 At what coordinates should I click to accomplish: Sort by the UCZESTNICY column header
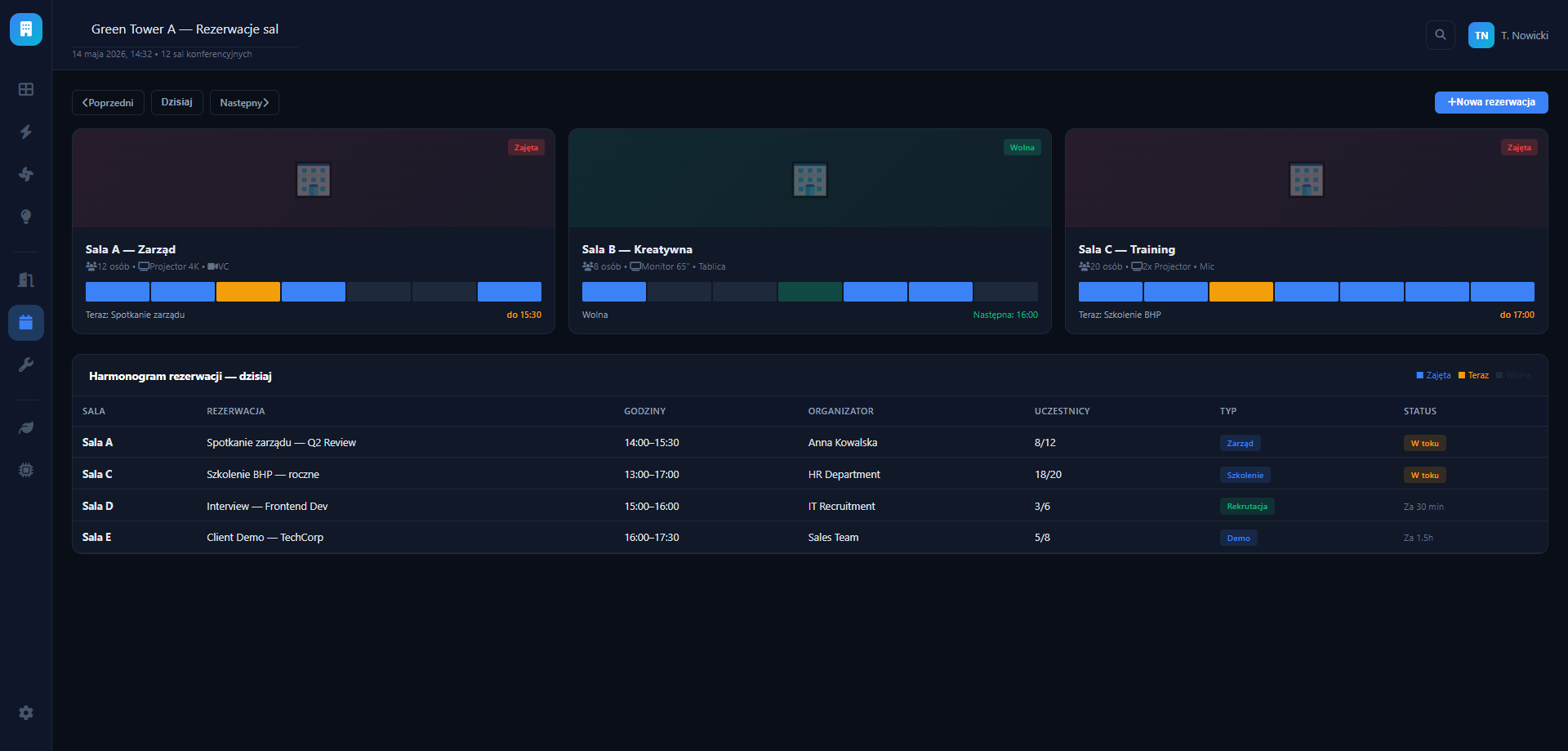[x=1062, y=411]
